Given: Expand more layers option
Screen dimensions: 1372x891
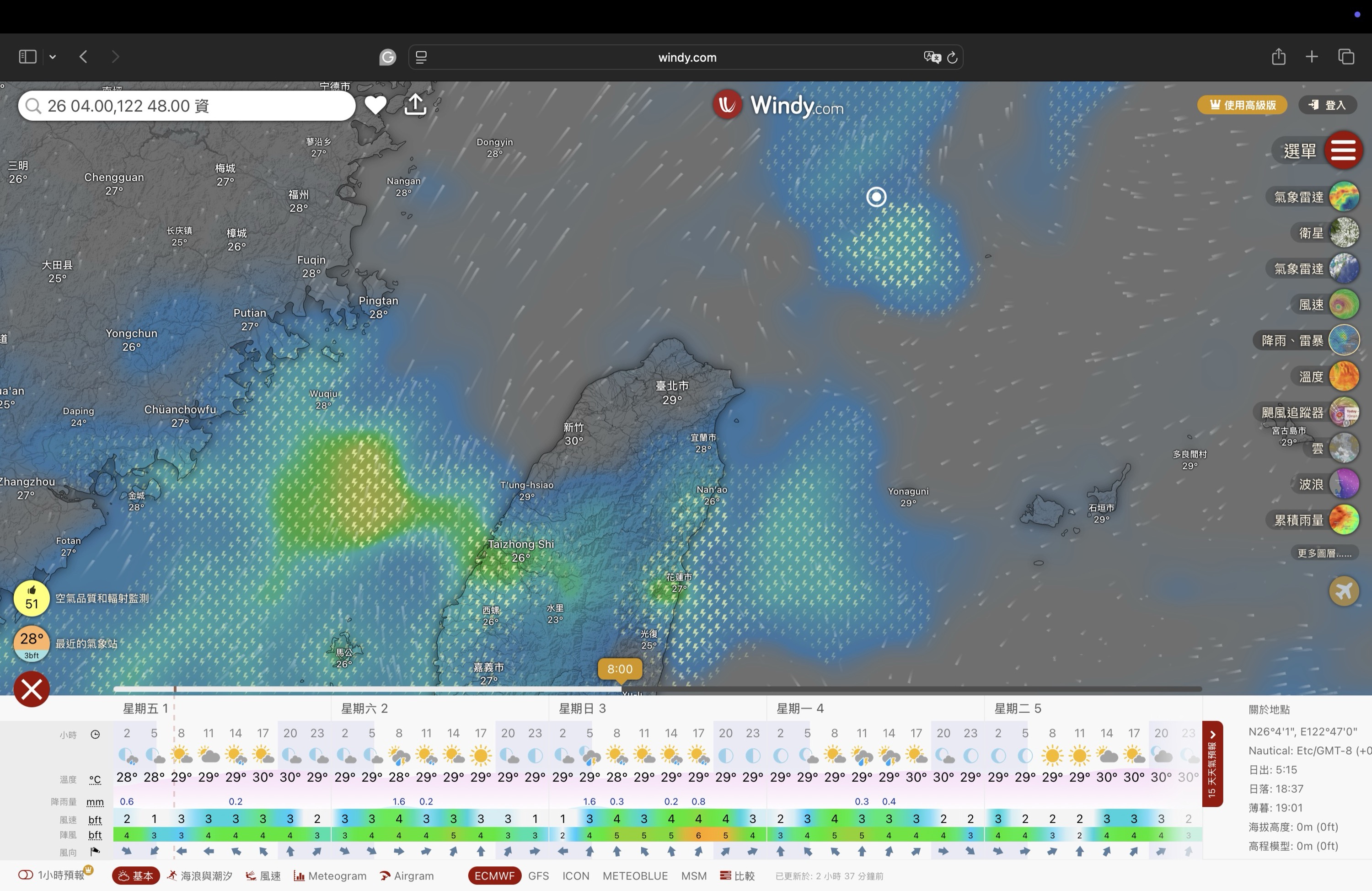Looking at the screenshot, I should pos(1324,553).
